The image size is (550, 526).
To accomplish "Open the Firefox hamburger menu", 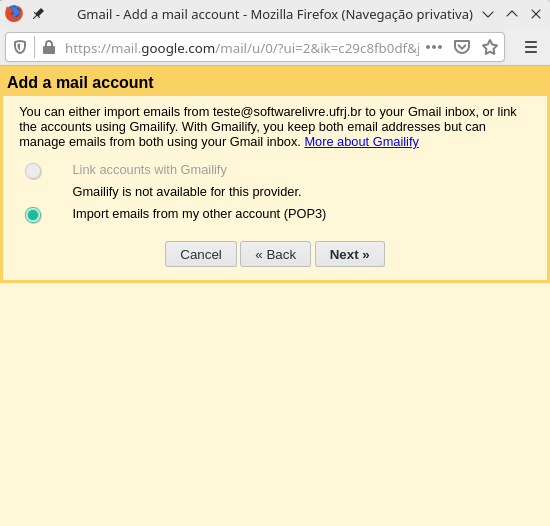I will click(x=531, y=47).
